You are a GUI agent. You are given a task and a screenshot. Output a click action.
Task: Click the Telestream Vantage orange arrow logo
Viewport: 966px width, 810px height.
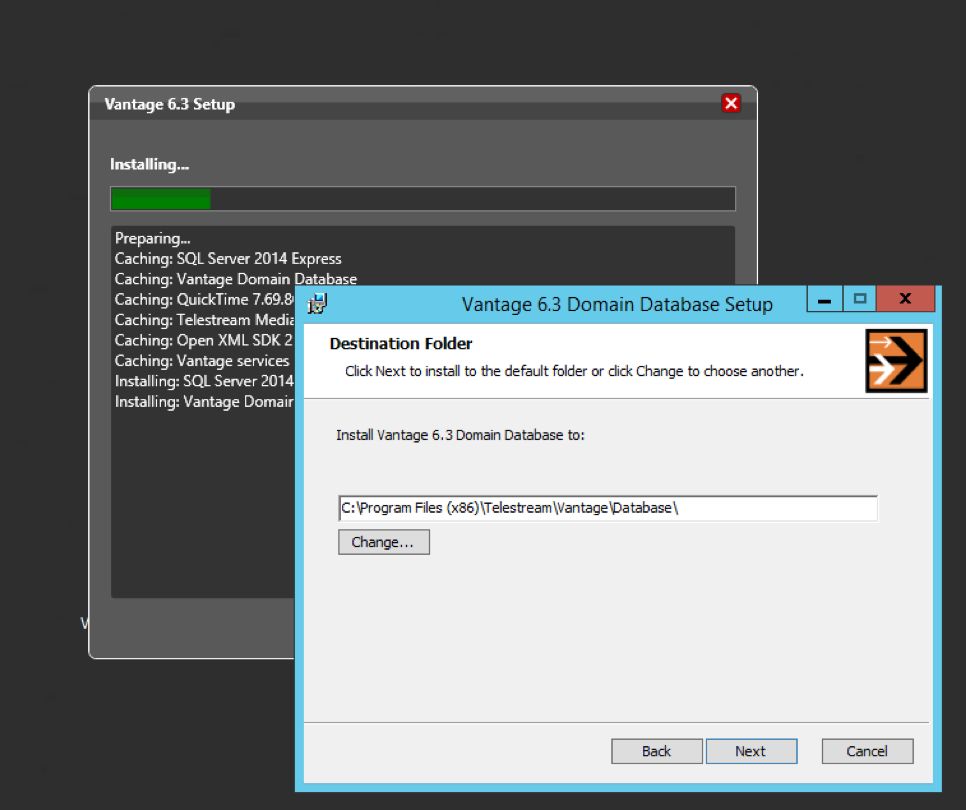[896, 360]
